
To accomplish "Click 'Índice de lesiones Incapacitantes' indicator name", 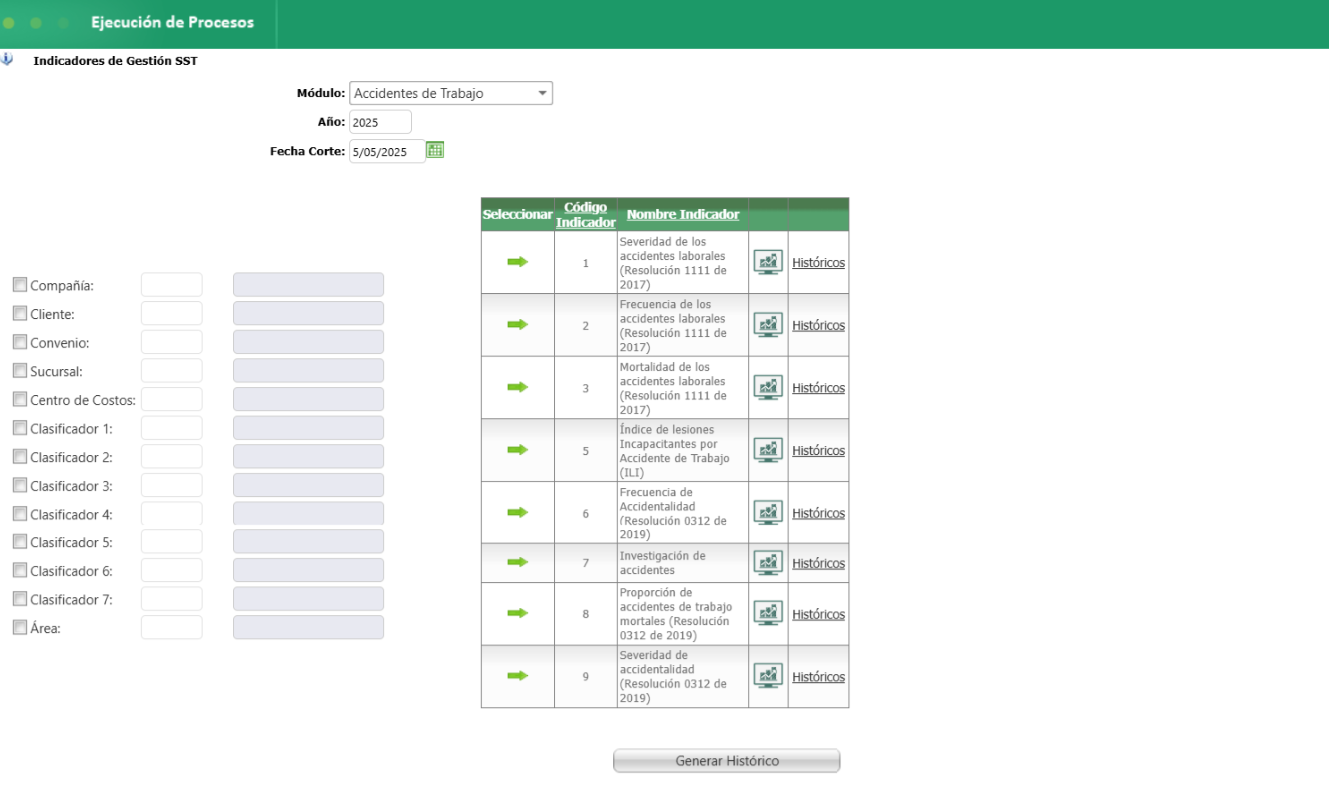I will (674, 451).
